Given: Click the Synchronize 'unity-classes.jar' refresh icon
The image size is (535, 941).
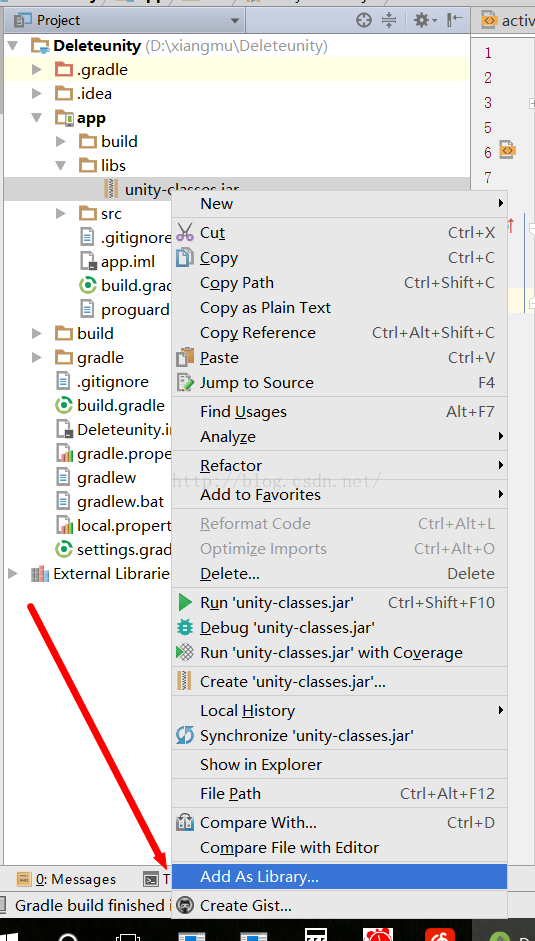Looking at the screenshot, I should click(x=185, y=735).
